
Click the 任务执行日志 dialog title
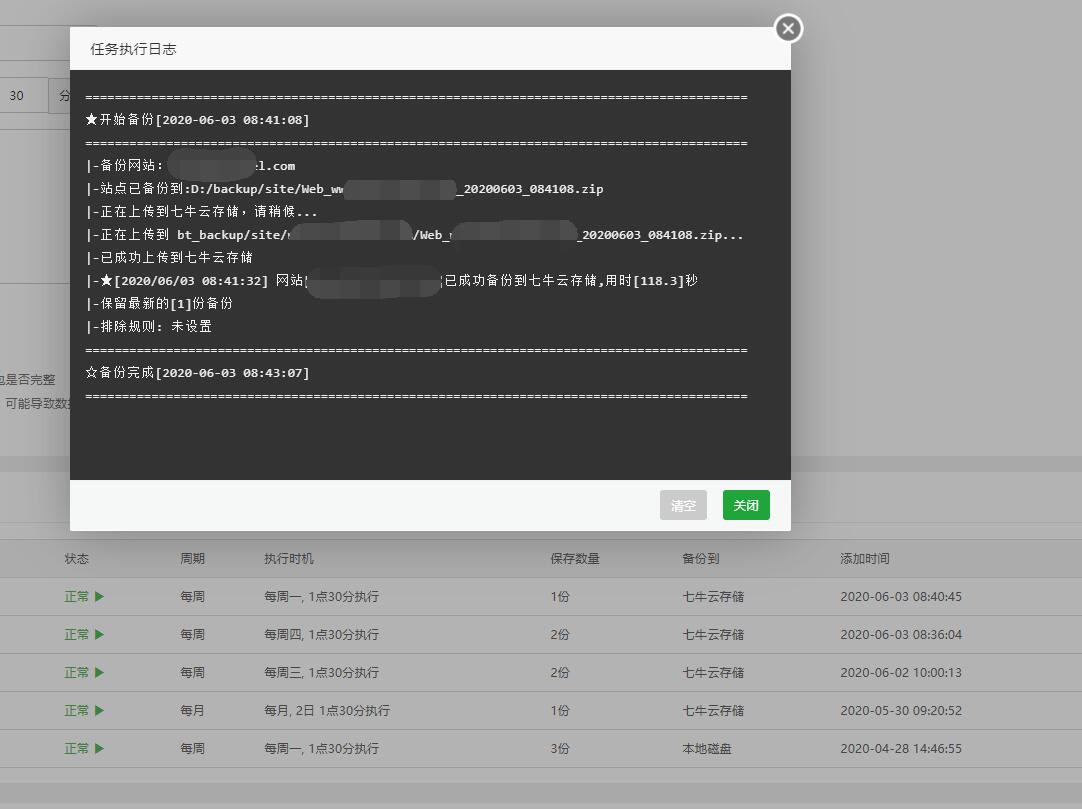[133, 49]
